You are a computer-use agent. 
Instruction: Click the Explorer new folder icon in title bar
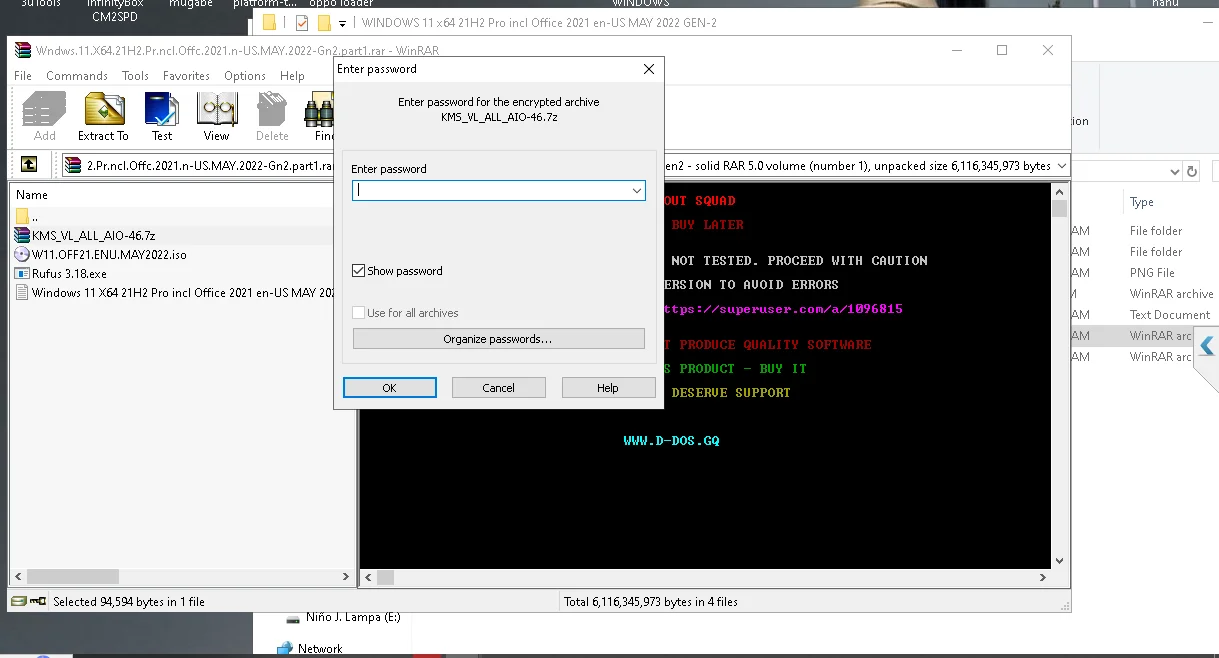(x=323, y=22)
